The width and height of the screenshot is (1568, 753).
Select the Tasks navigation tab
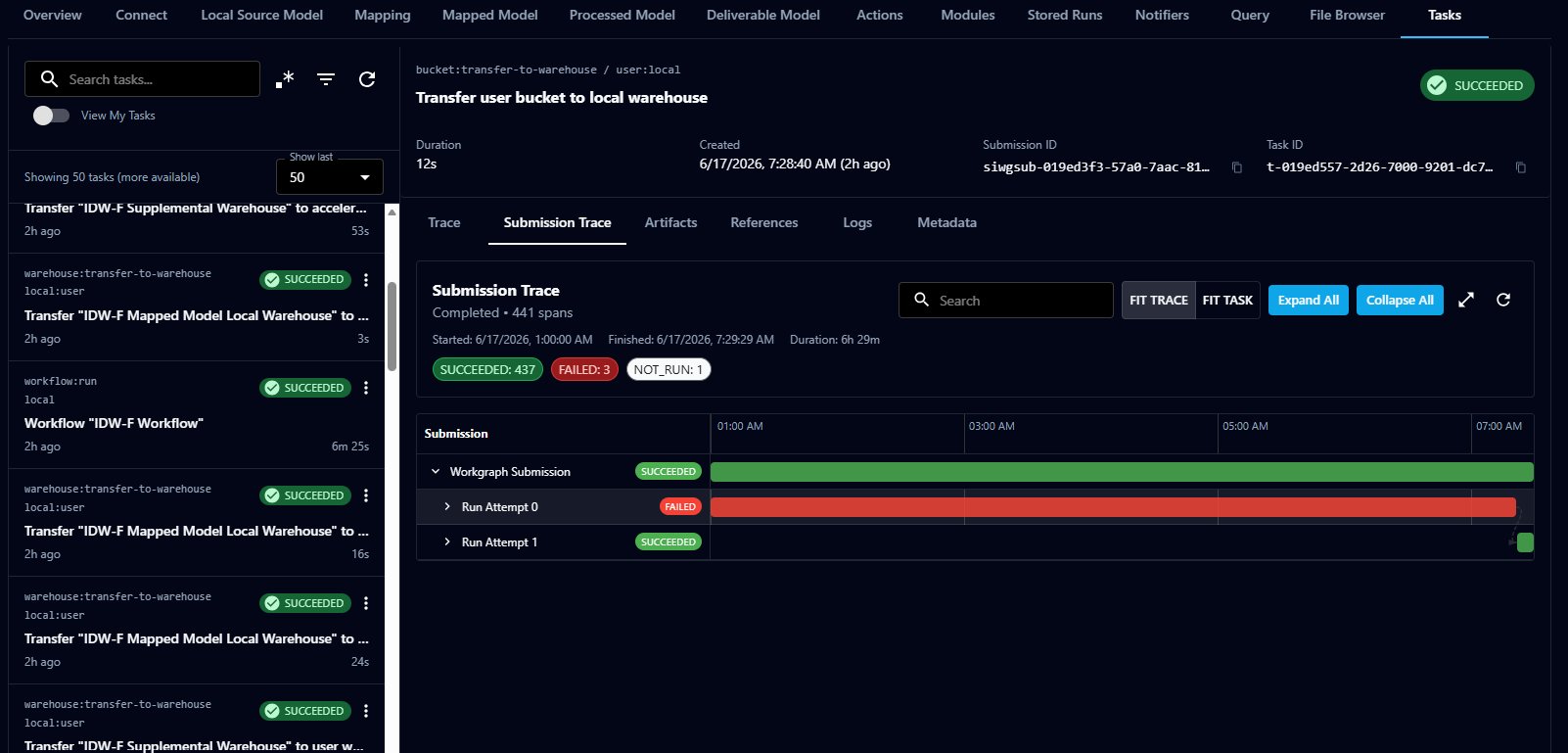[1444, 15]
